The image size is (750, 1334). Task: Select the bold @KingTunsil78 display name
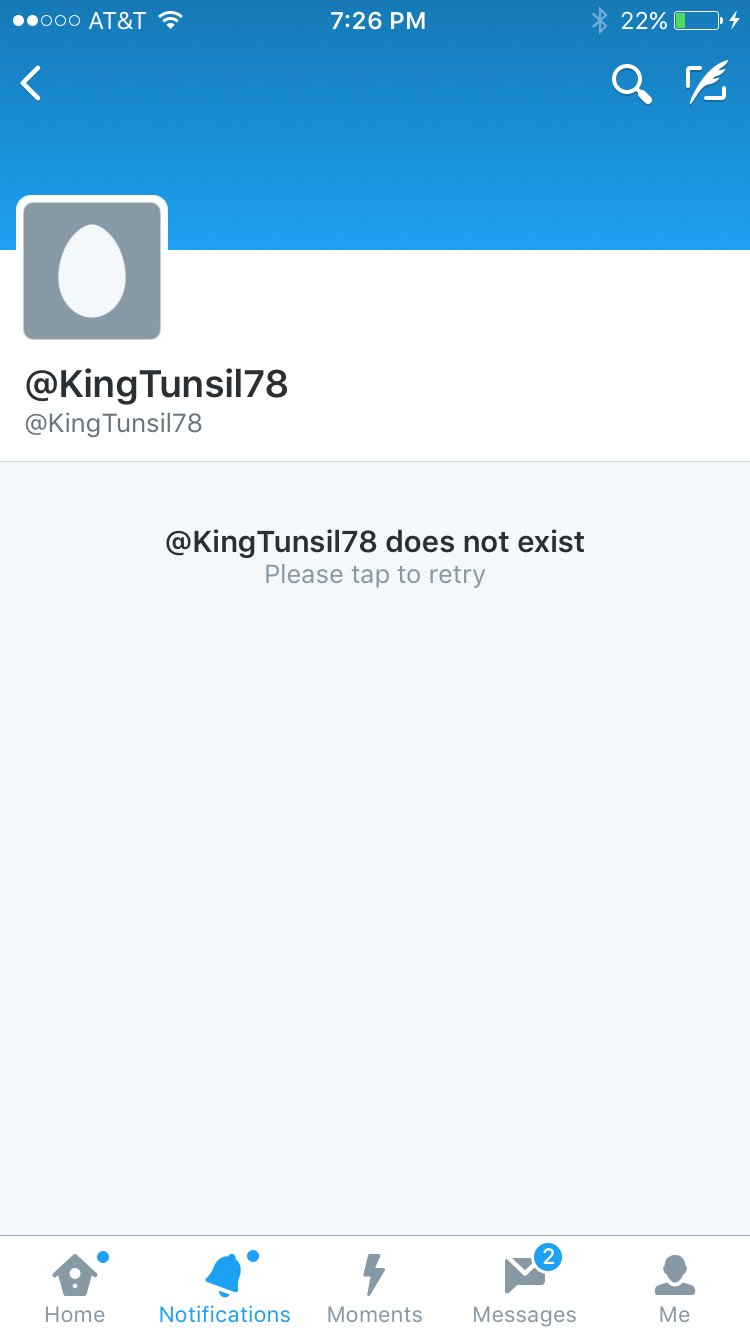pyautogui.click(x=156, y=384)
